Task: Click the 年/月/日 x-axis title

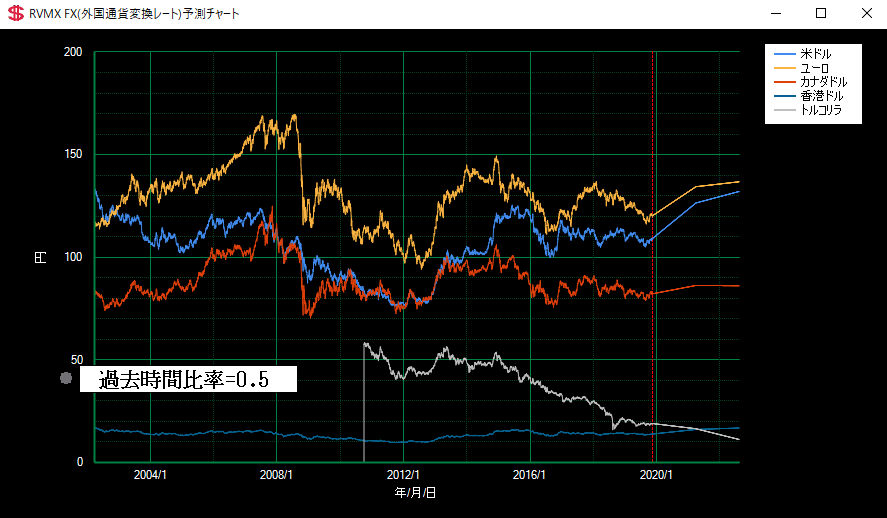Action: [x=415, y=493]
